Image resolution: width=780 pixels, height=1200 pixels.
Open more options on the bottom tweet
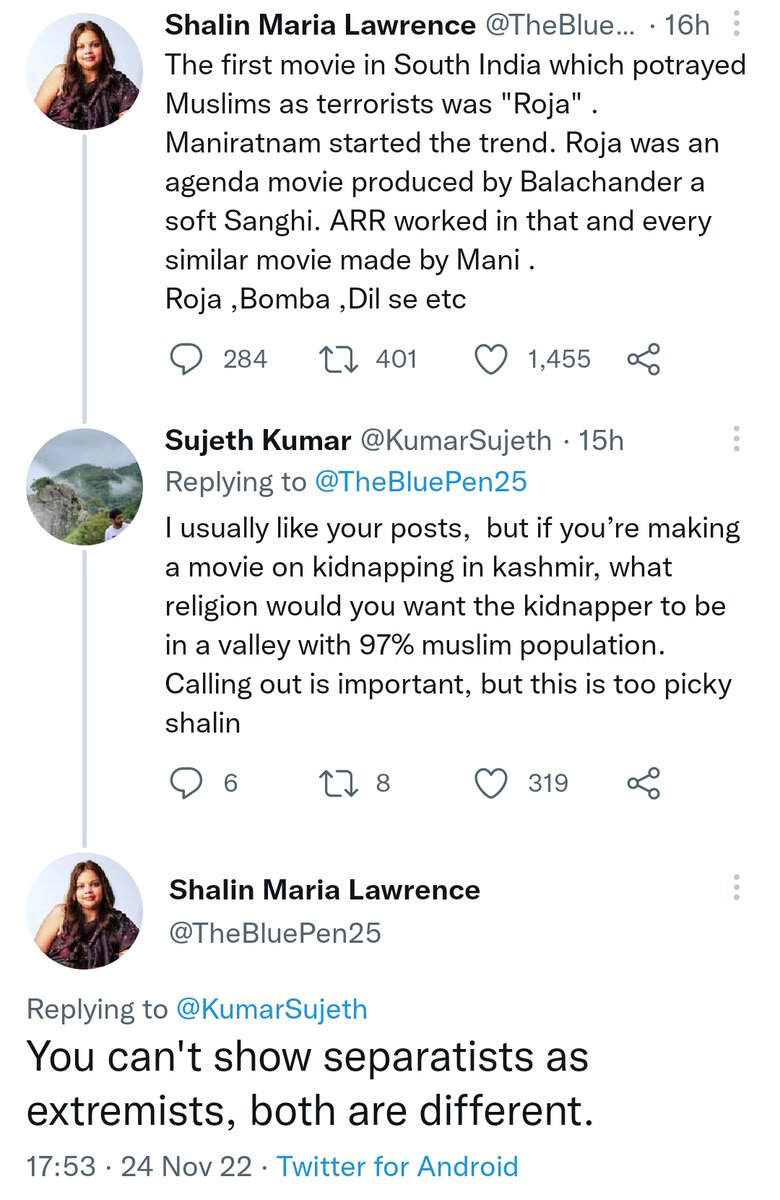tap(737, 887)
